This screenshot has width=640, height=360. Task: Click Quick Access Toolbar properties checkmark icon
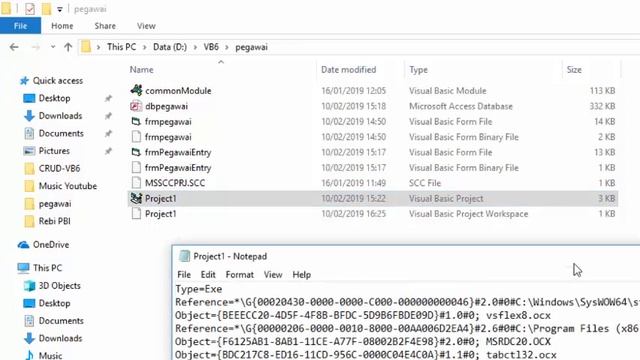(30, 9)
